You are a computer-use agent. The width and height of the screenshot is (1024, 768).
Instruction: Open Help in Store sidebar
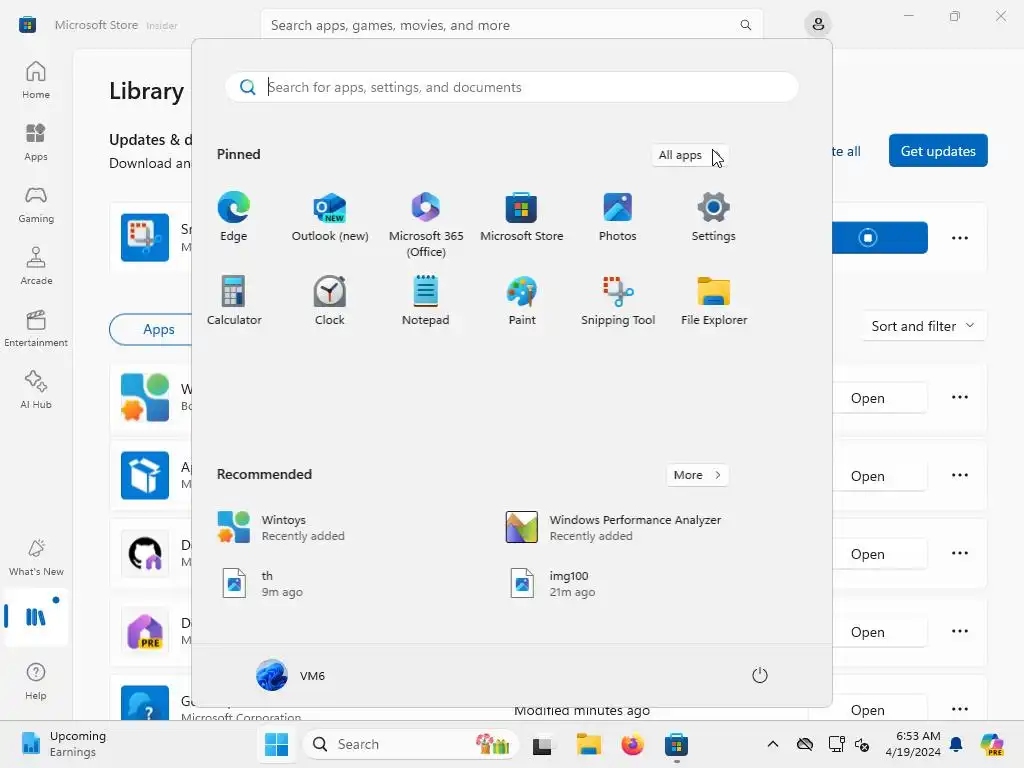36,681
